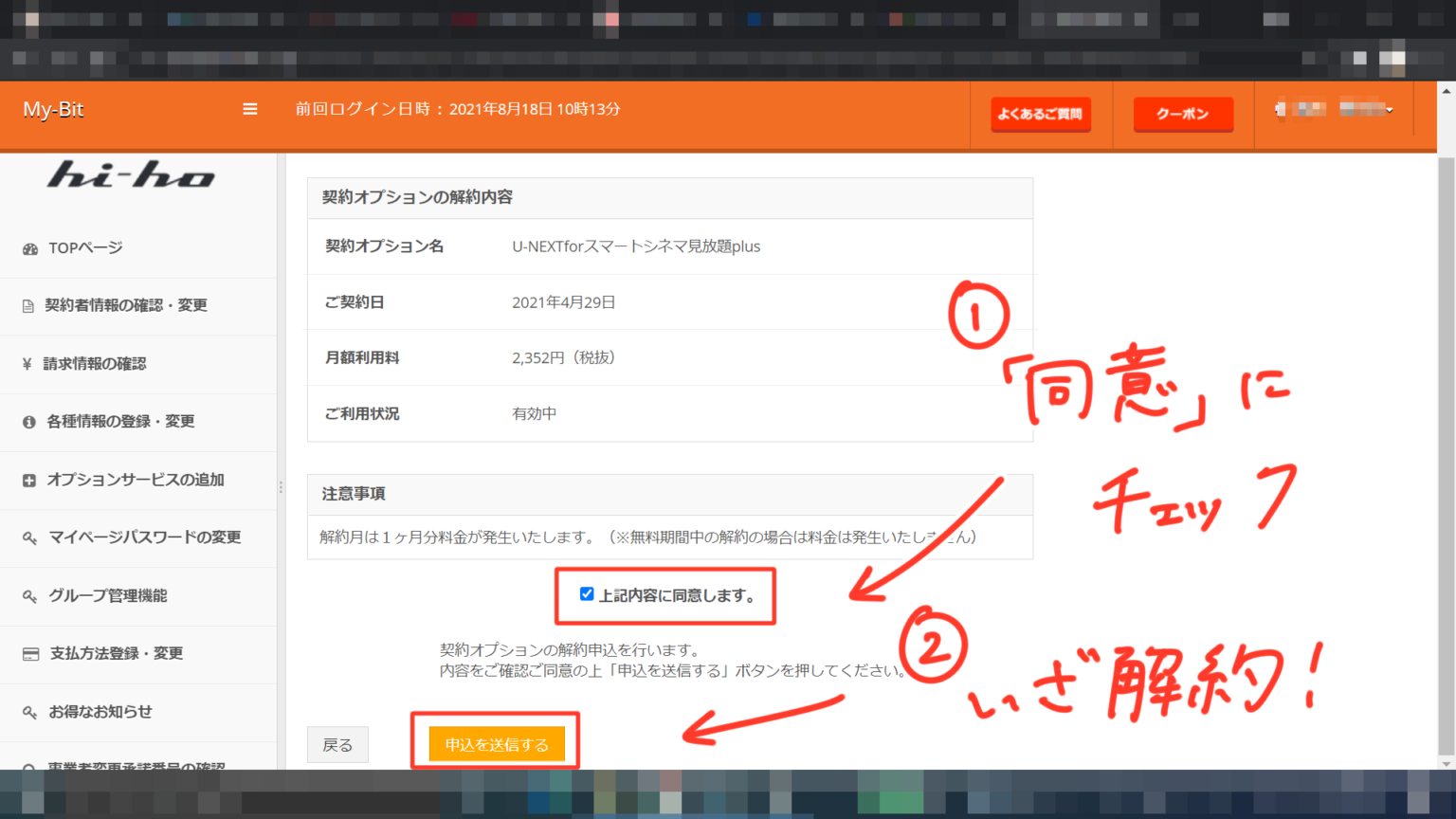Image resolution: width=1456 pixels, height=819 pixels.
Task: Click the hi-ho logo in the sidebar
Action: coord(130,176)
